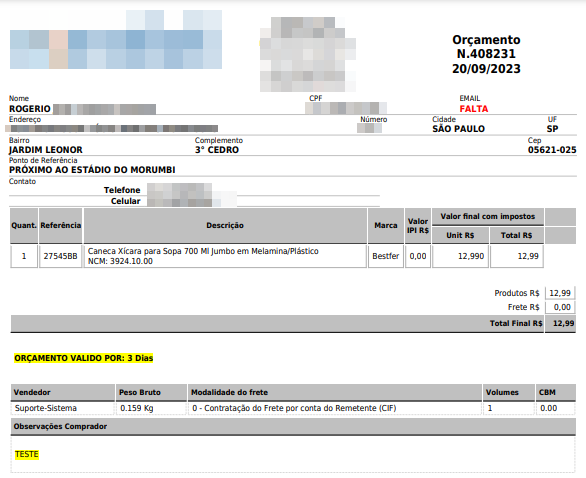The image size is (586, 478).
Task: Click the blurred center image in header
Action: point(308,55)
